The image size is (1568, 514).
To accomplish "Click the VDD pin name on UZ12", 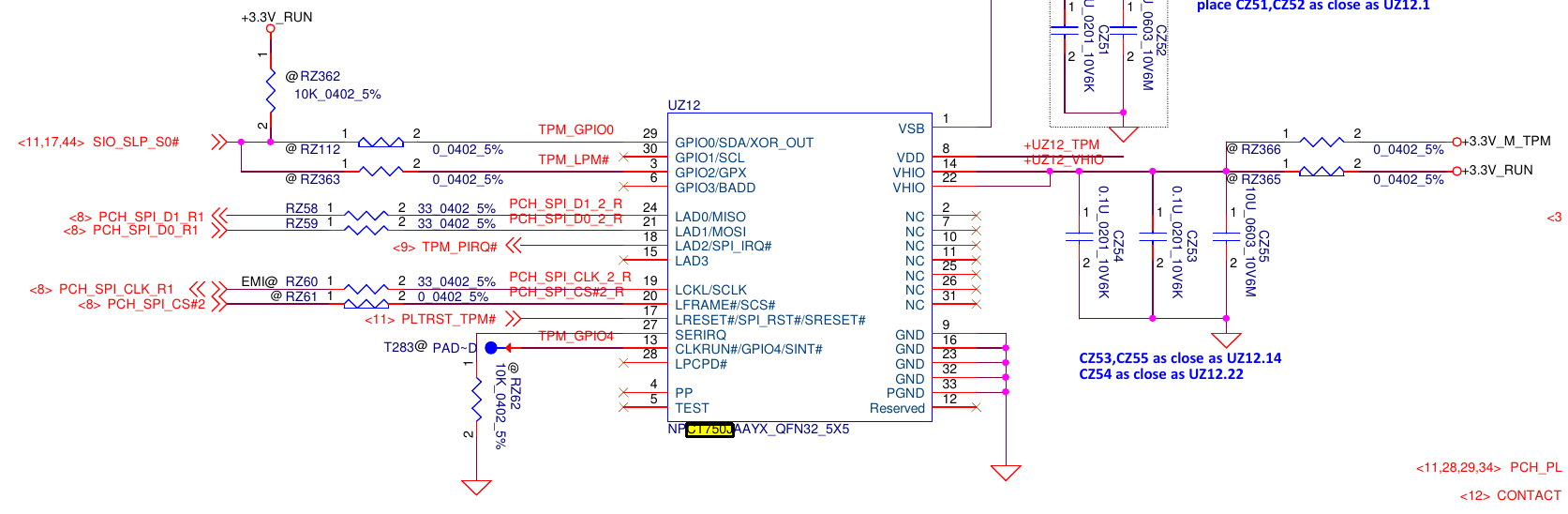I will pyautogui.click(x=910, y=158).
